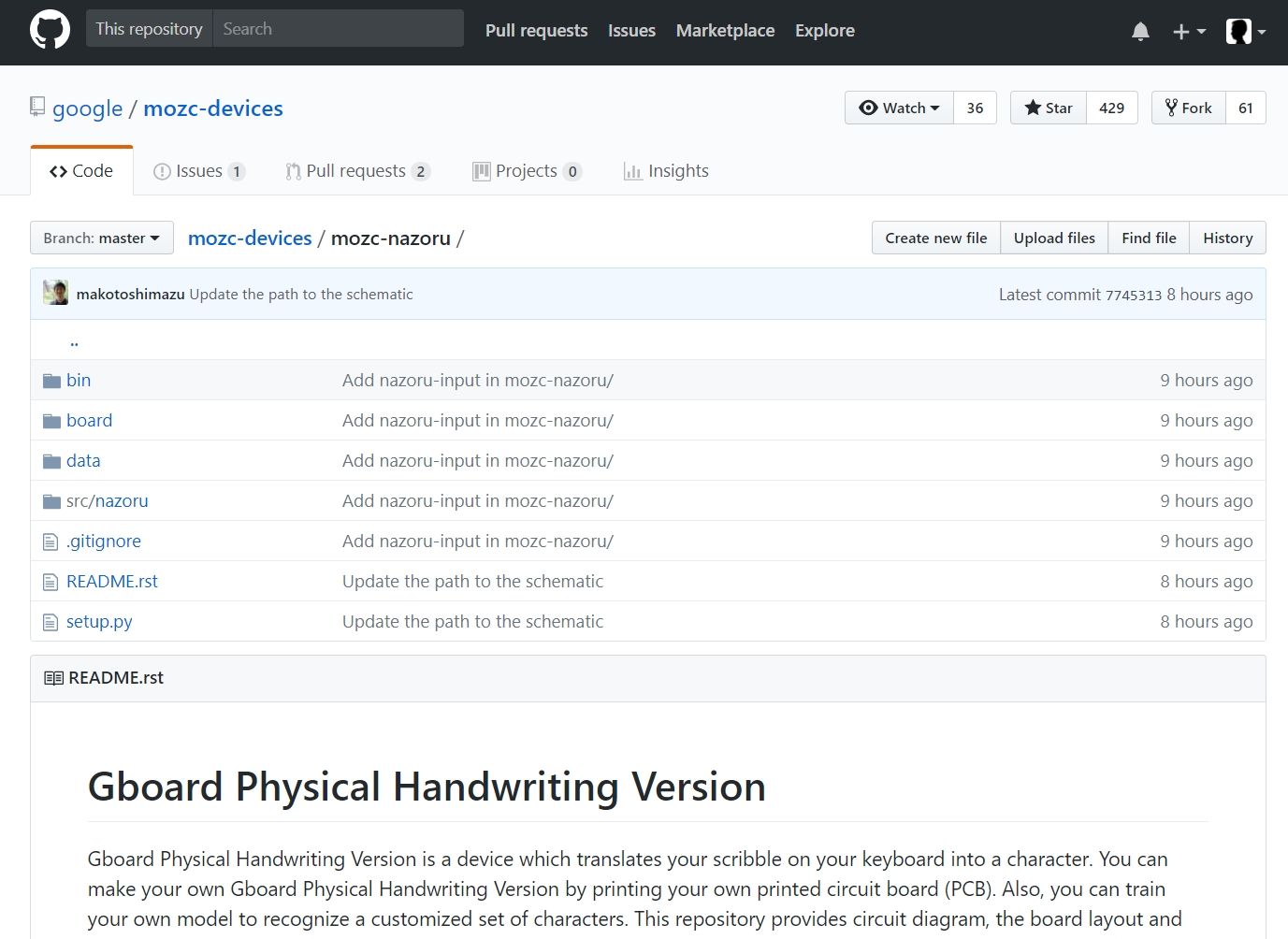The image size is (1288, 939).
Task: View the 61 forks count
Action: pos(1246,108)
